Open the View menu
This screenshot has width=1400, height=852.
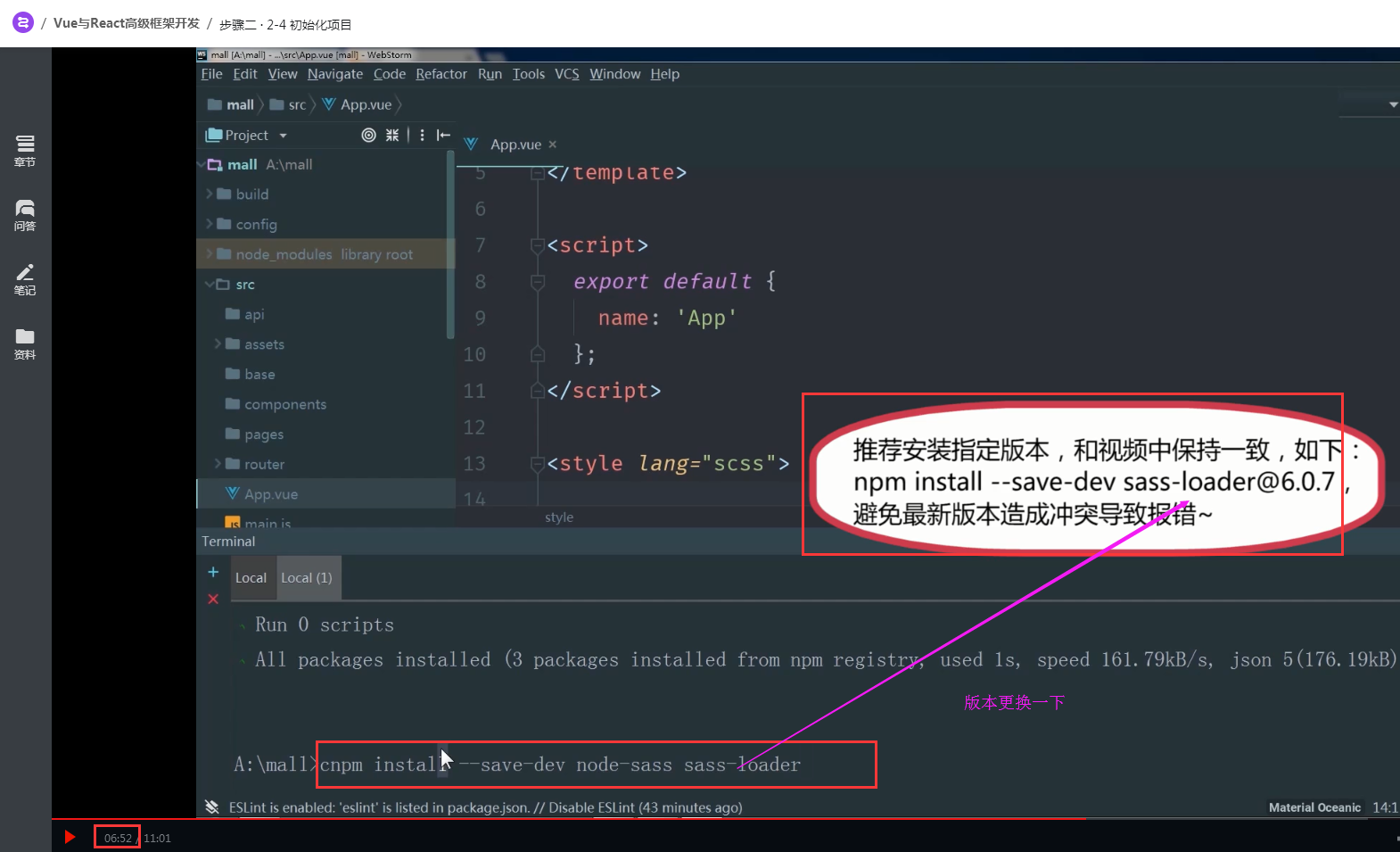pyautogui.click(x=283, y=74)
